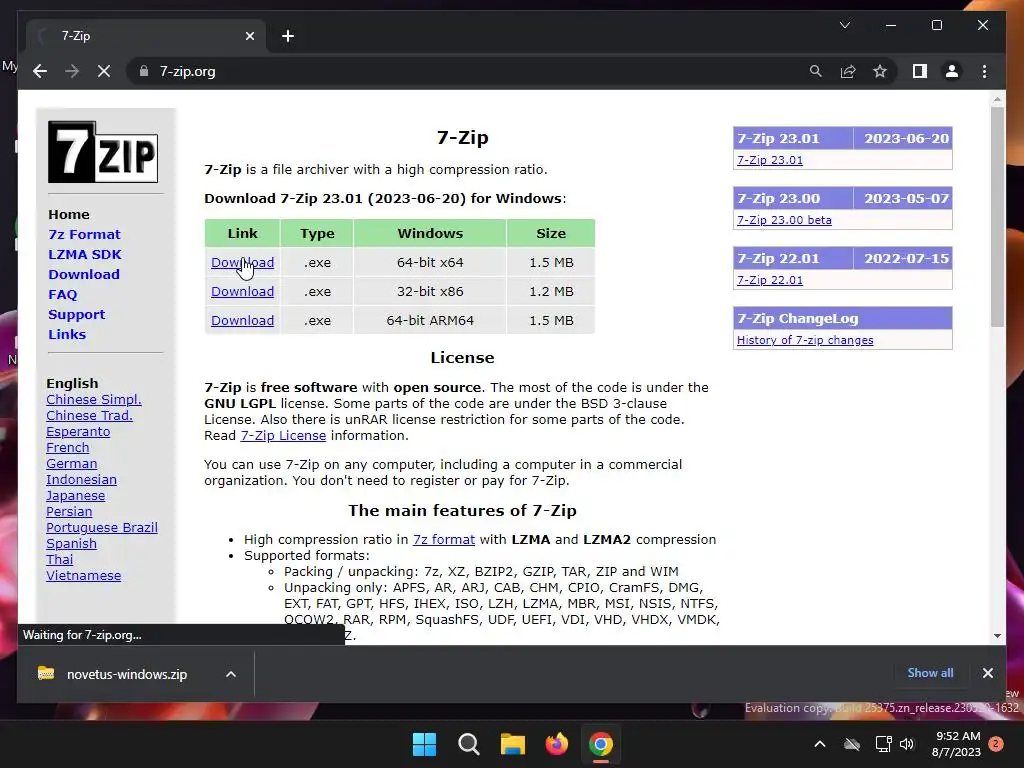Launch Firefox from the taskbar

556,744
